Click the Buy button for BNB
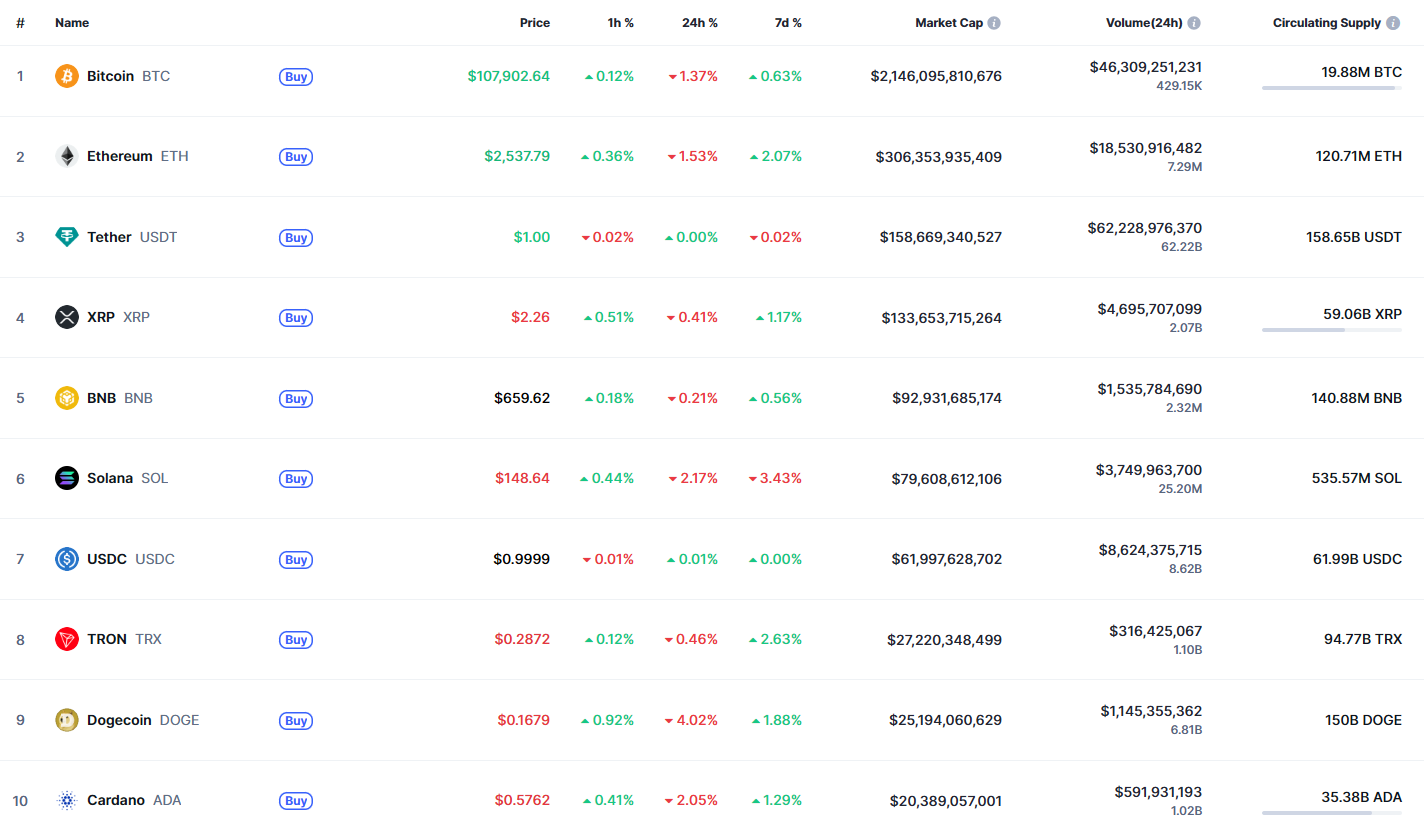 (x=296, y=398)
